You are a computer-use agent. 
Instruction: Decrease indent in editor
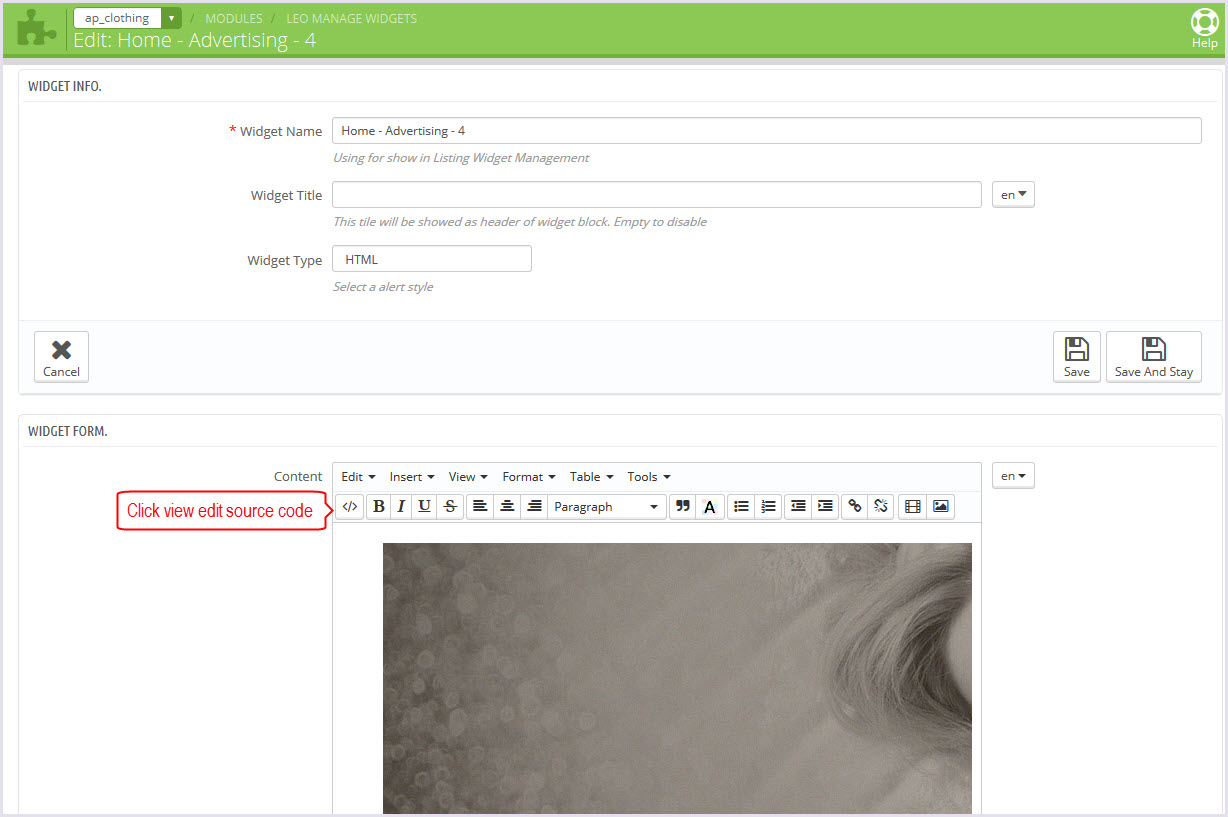pos(798,507)
